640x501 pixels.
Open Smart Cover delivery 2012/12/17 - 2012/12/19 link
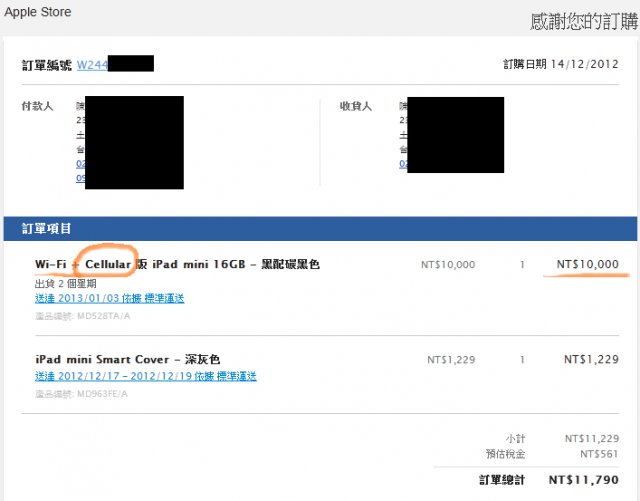click(x=146, y=376)
